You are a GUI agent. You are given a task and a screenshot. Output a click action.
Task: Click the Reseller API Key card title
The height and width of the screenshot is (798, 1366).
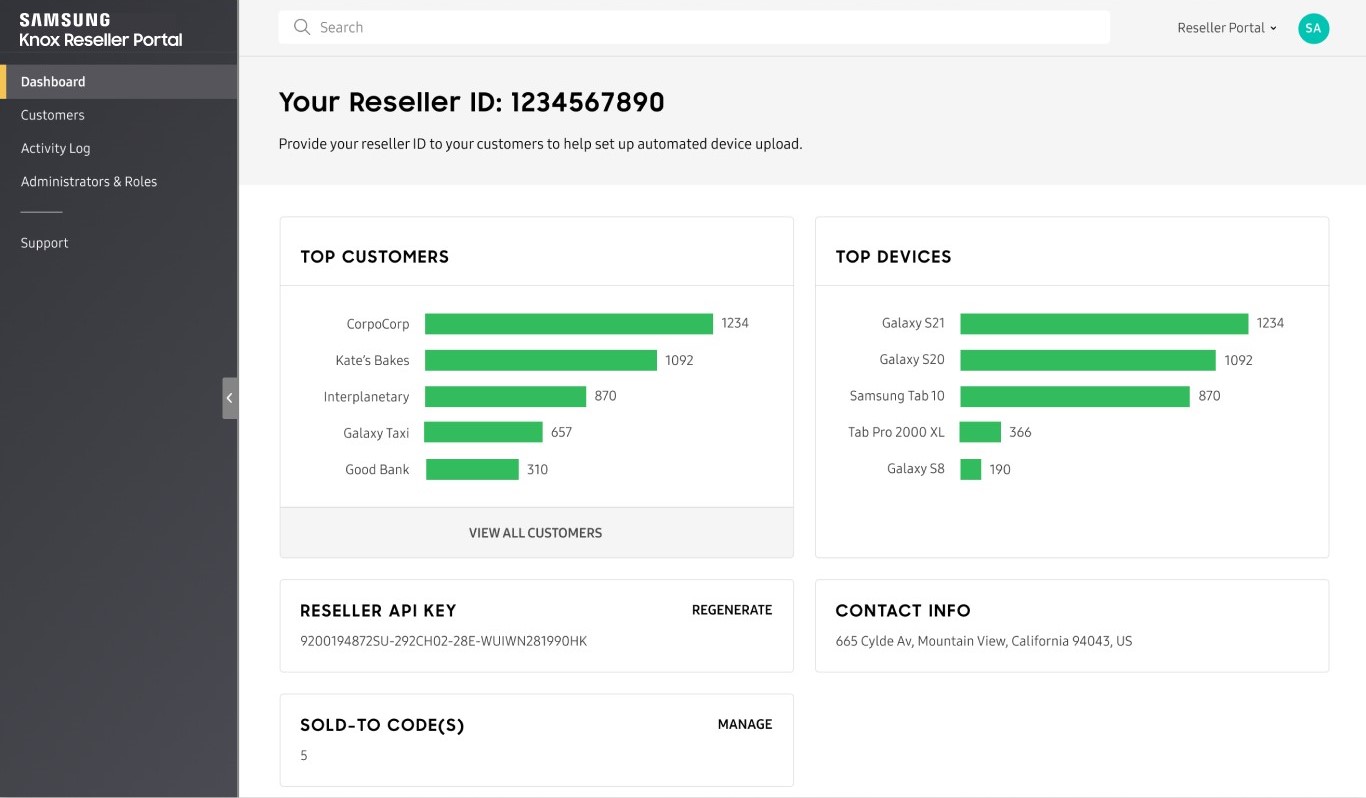(x=378, y=611)
